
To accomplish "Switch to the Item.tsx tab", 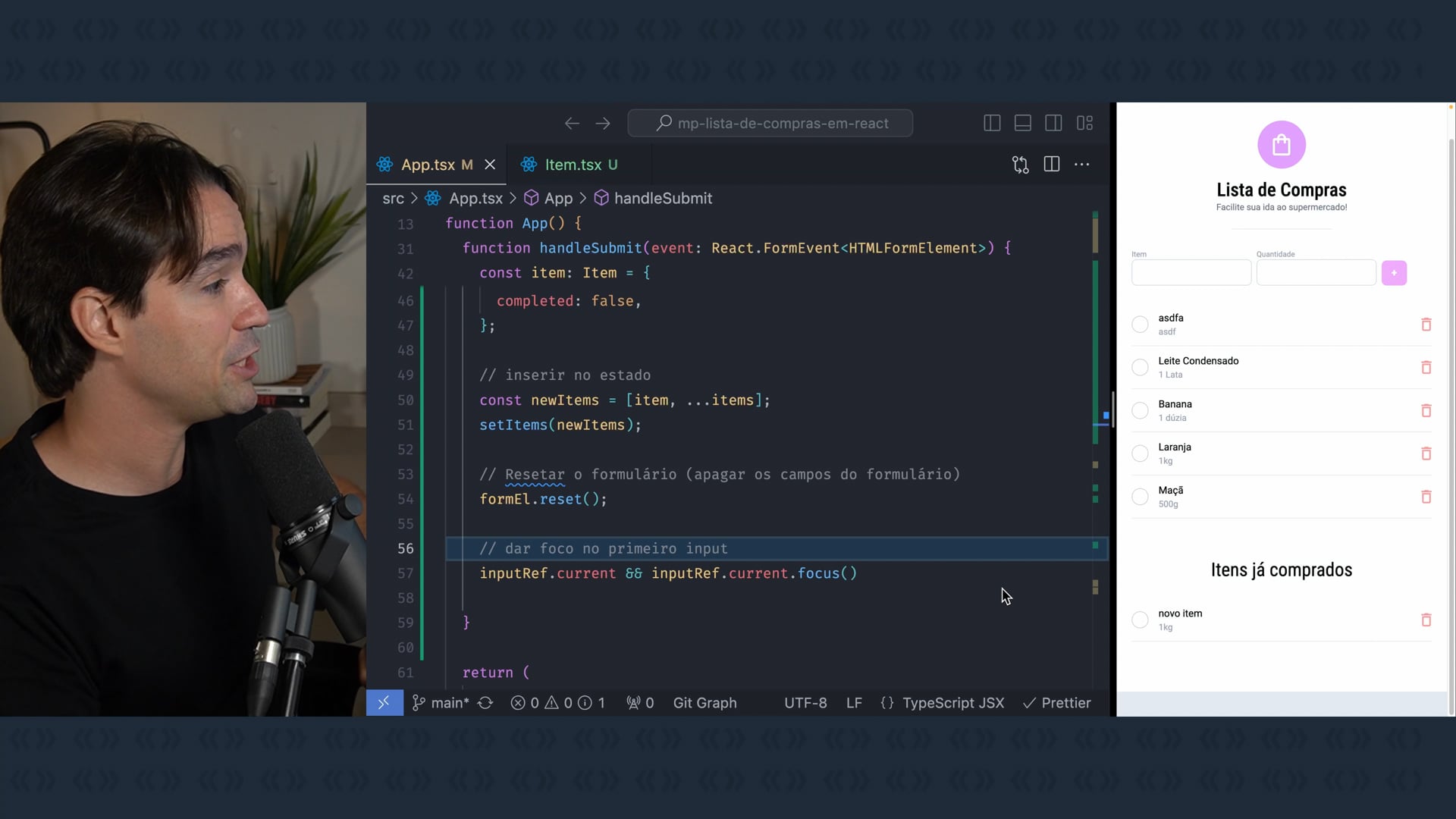I will pos(573,165).
